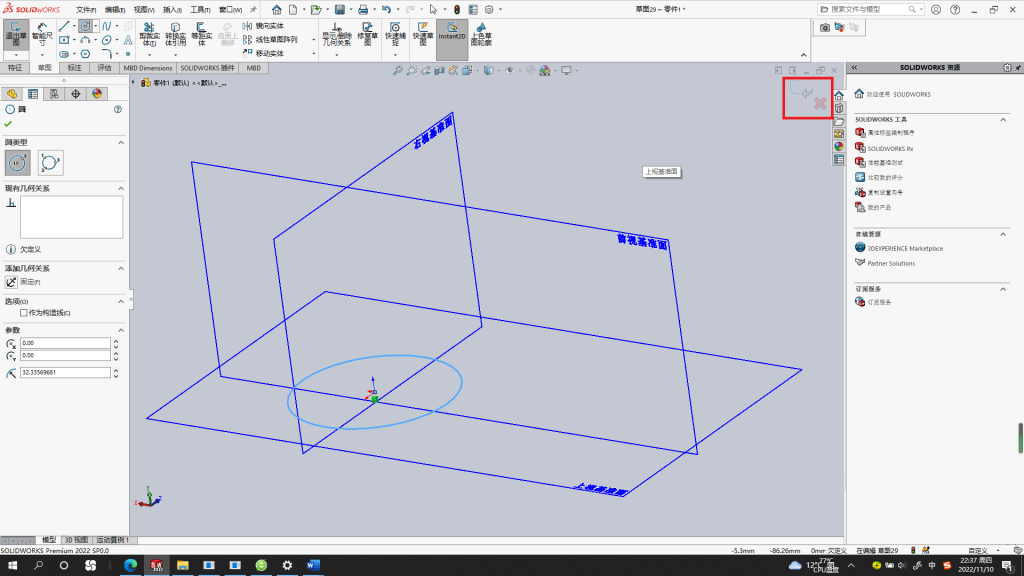1024x576 pixels.
Task: Click the Rebuild traffic light icon
Action: [457, 10]
